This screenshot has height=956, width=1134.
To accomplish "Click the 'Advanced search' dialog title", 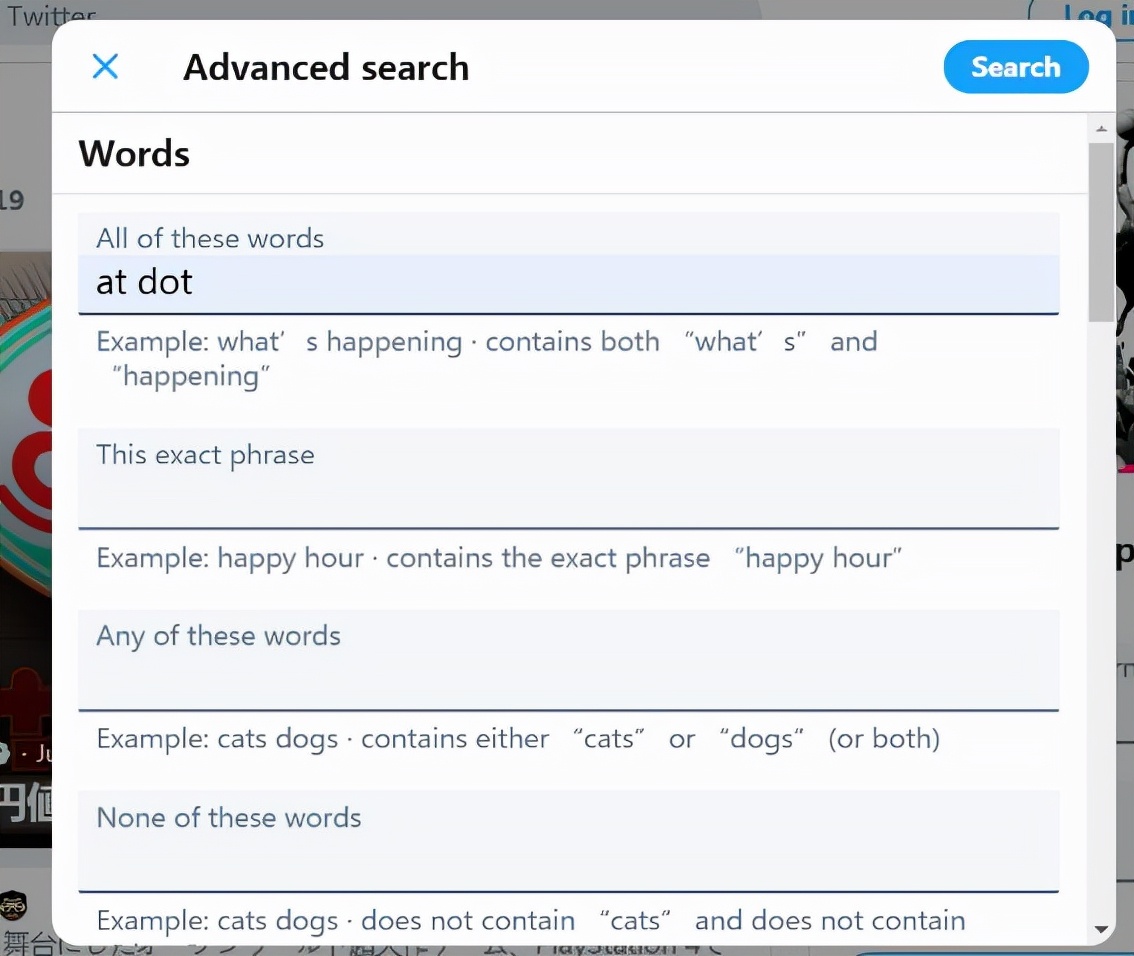I will [x=326, y=67].
